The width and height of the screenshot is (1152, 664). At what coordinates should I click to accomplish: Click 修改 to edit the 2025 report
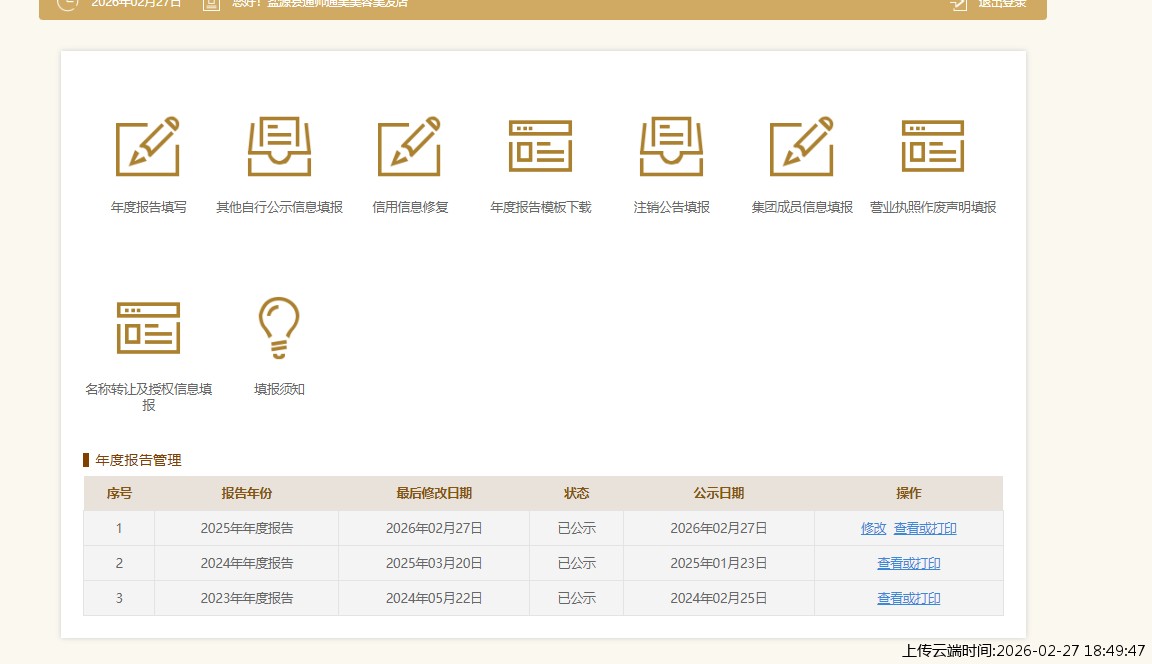873,528
